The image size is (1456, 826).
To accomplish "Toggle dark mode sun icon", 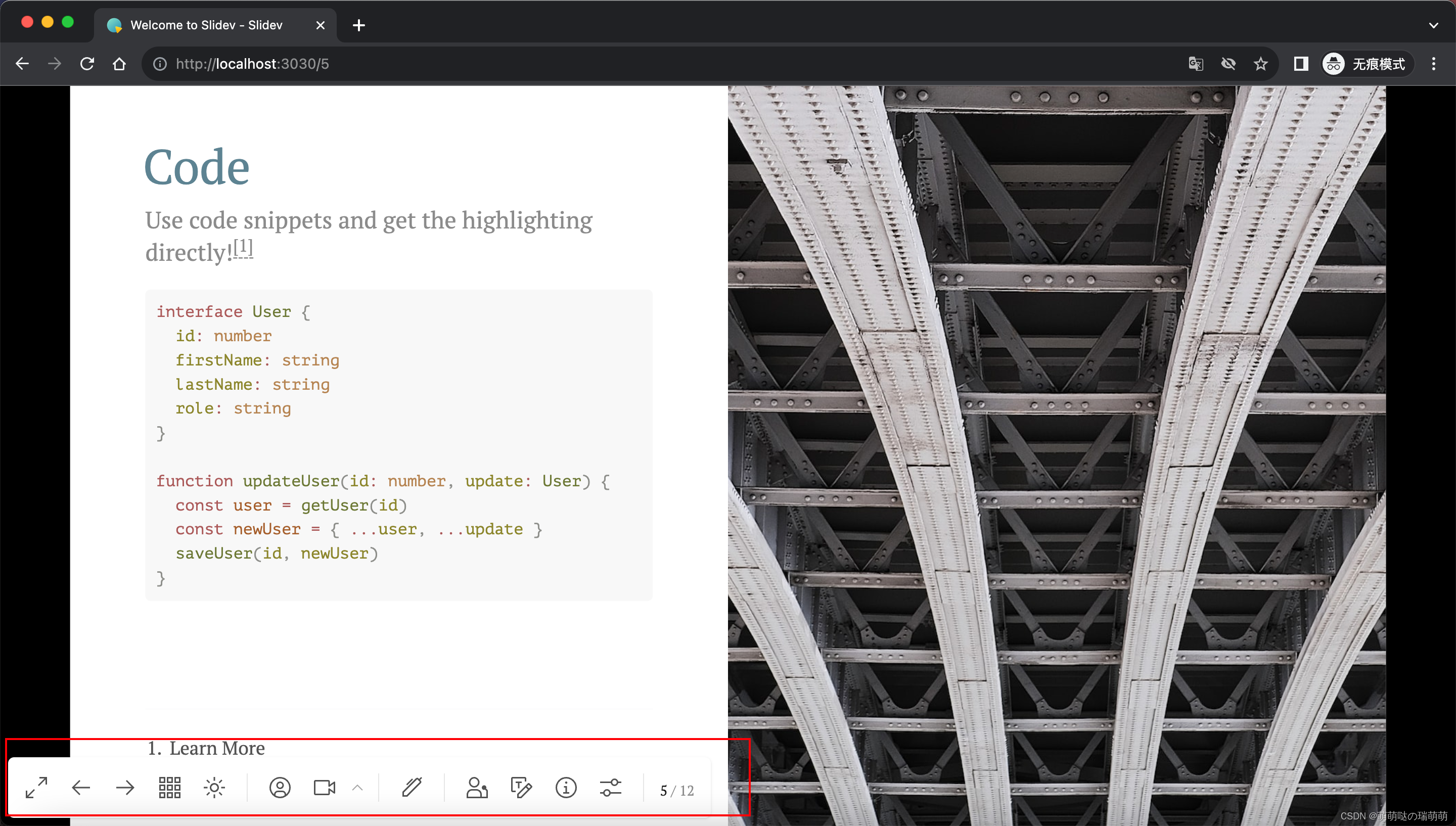I will pyautogui.click(x=214, y=788).
